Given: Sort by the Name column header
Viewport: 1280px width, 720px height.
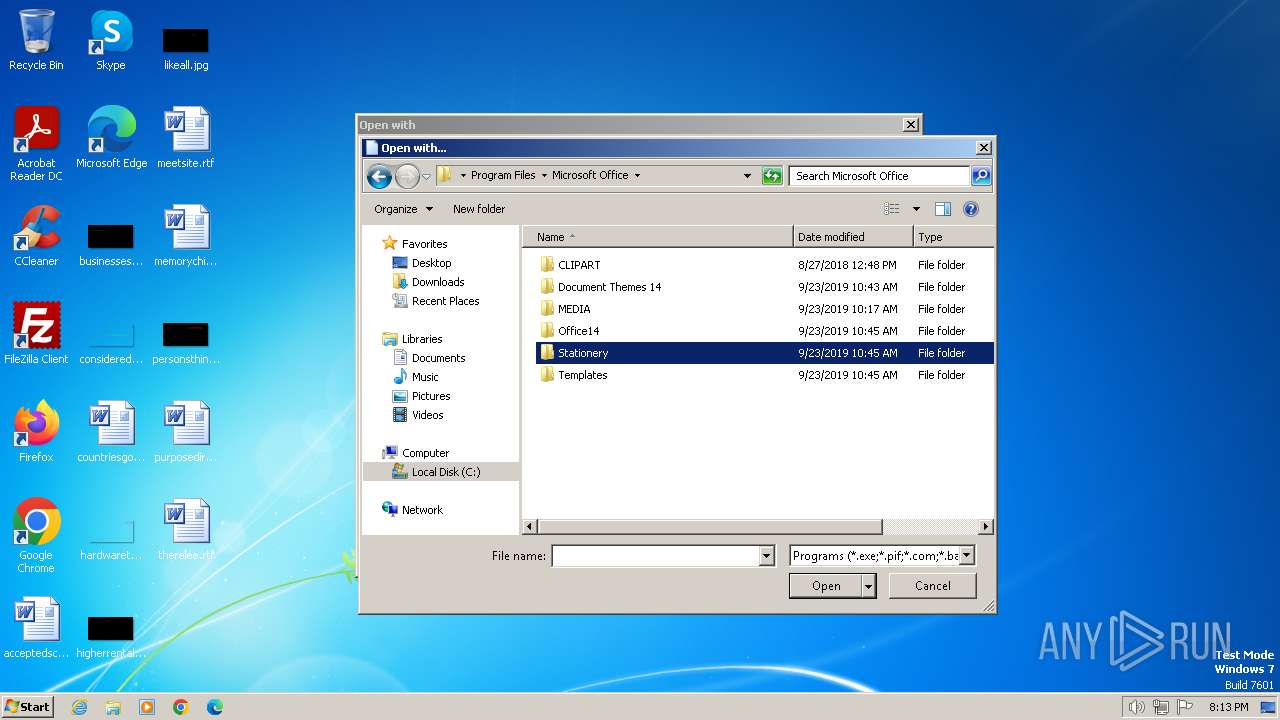Looking at the screenshot, I should [658, 237].
